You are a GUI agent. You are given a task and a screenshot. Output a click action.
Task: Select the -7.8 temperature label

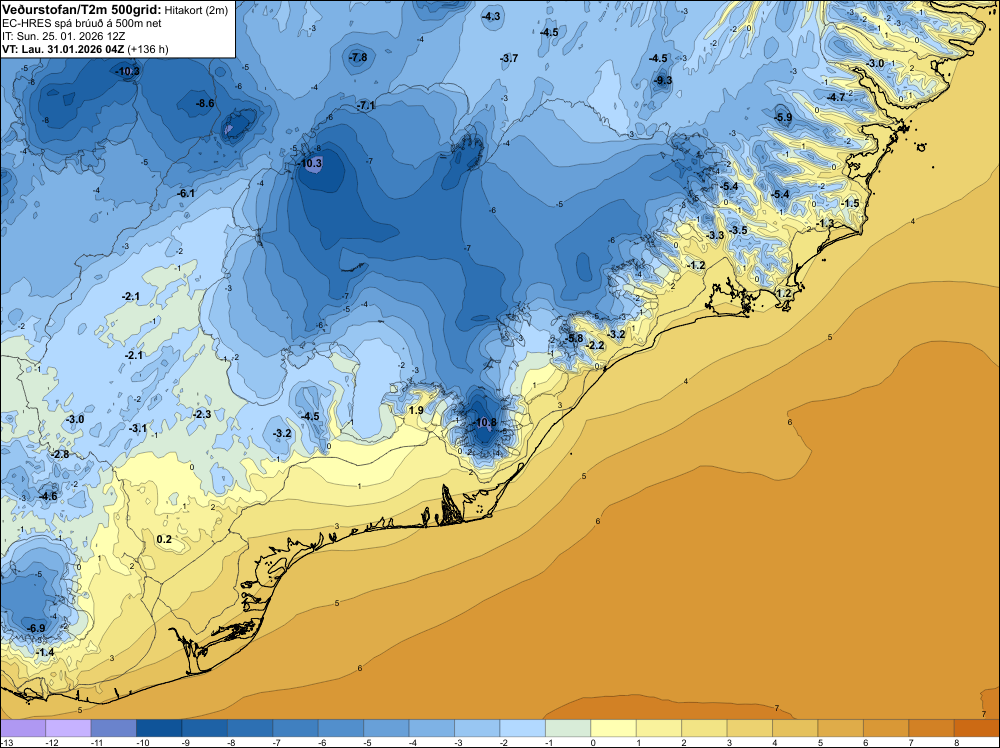click(x=358, y=57)
